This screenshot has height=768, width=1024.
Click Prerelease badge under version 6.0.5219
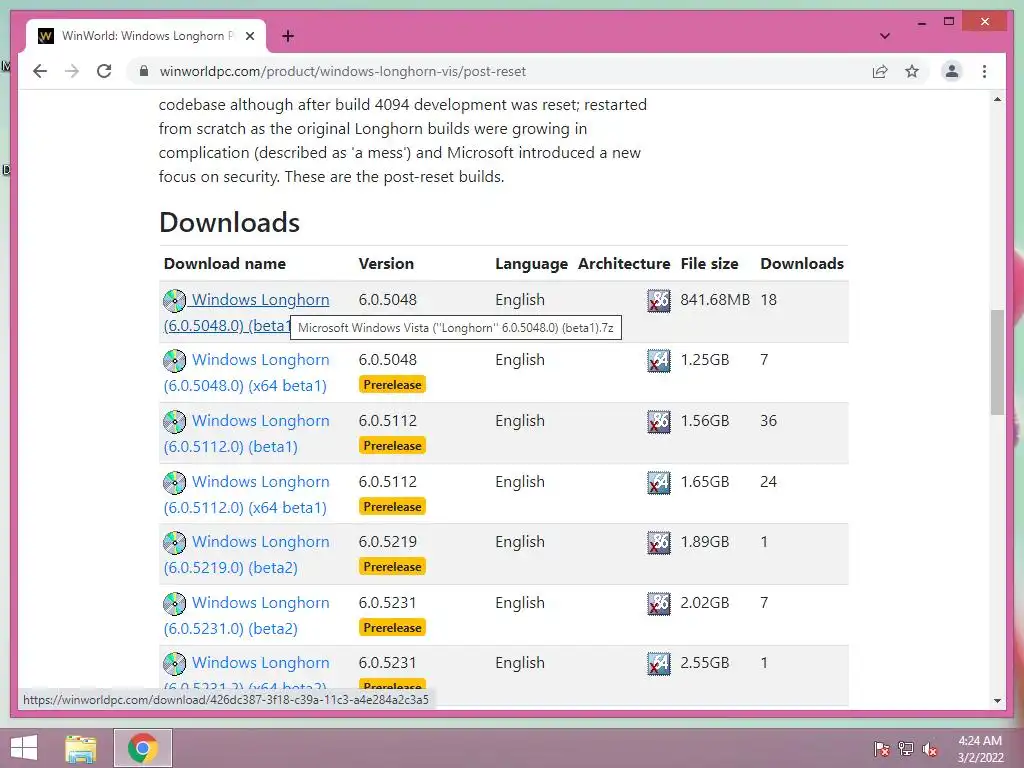pyautogui.click(x=392, y=566)
